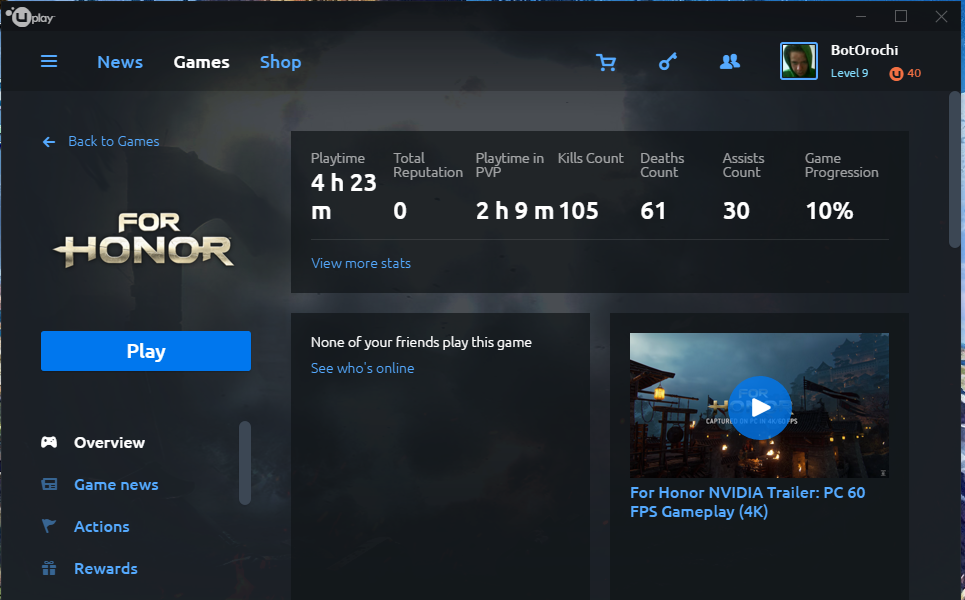Screen dimensions: 965x600
Task: Click the BotOrochi profile avatar
Action: click(x=799, y=61)
